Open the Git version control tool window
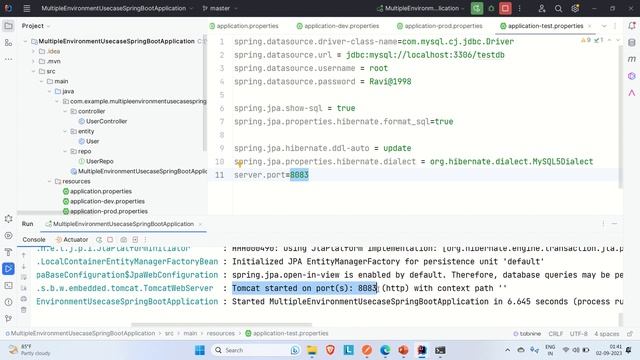 click(8, 318)
